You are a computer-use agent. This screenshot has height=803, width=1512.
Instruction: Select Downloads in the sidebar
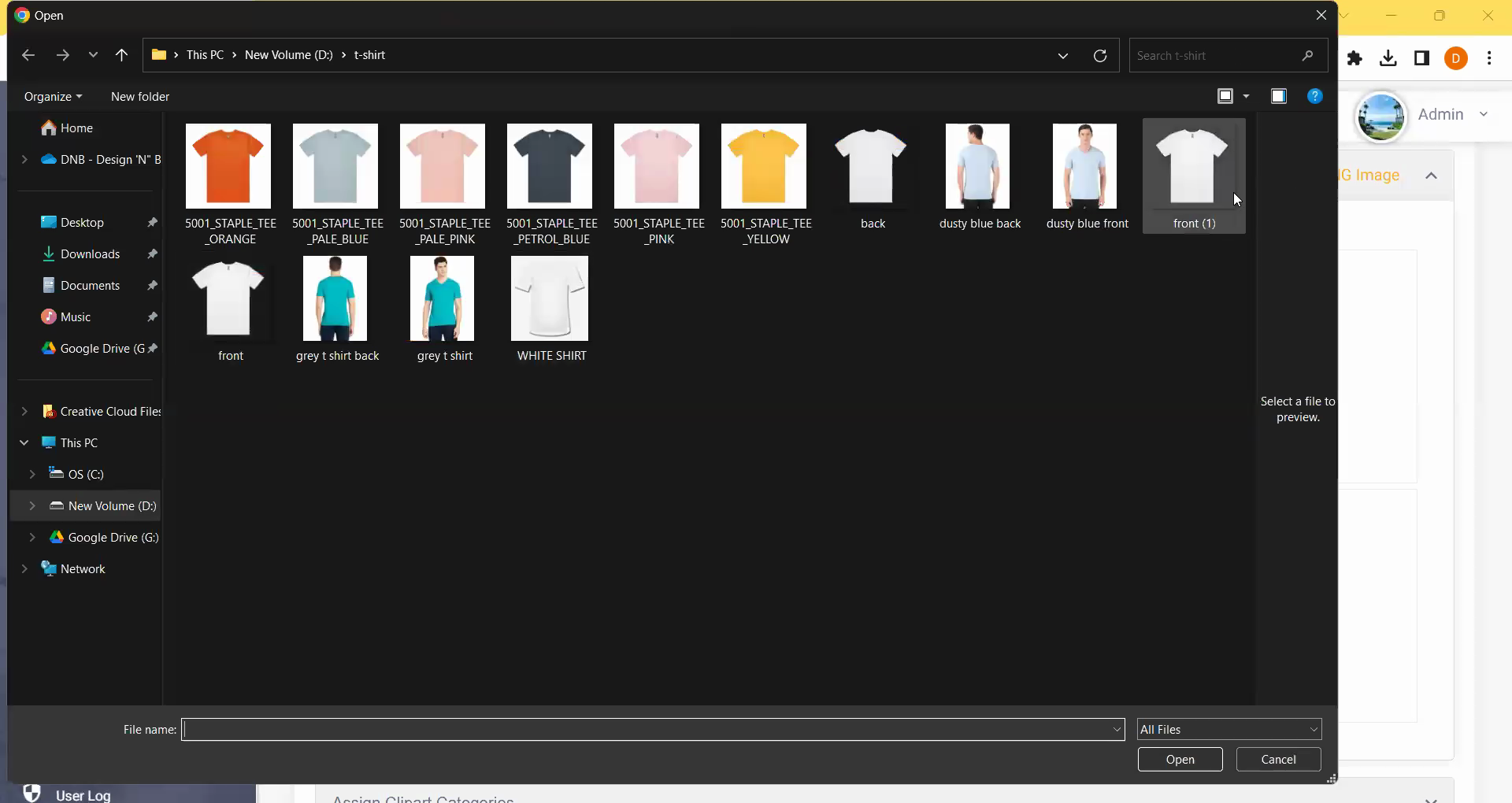coord(90,254)
